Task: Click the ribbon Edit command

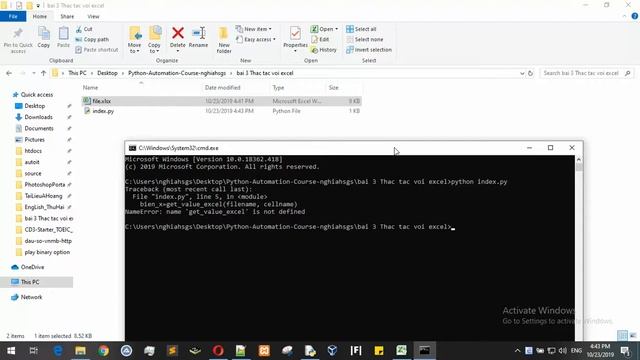Action: tap(320, 40)
